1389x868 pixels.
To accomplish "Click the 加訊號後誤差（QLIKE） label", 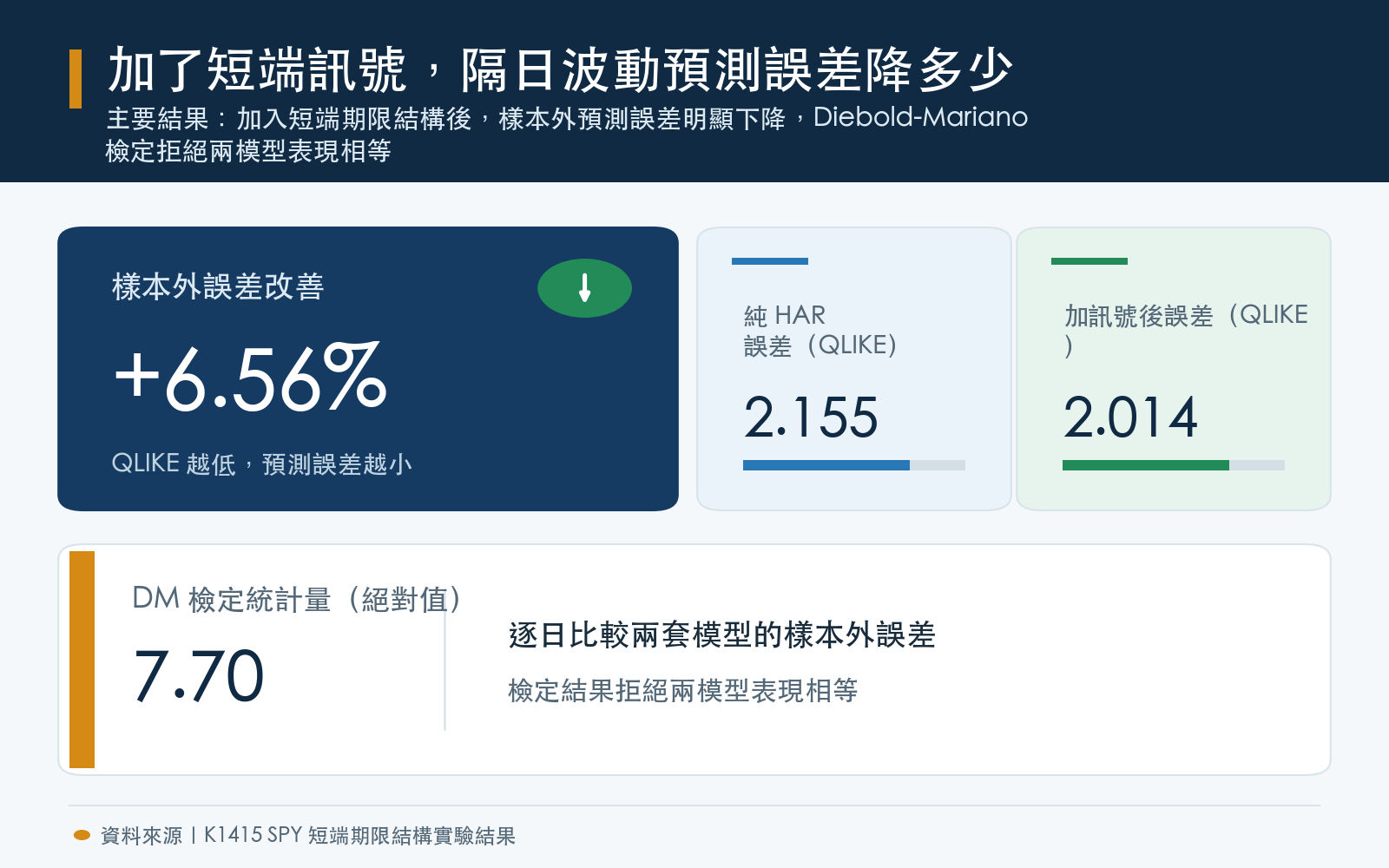I will [x=1186, y=330].
